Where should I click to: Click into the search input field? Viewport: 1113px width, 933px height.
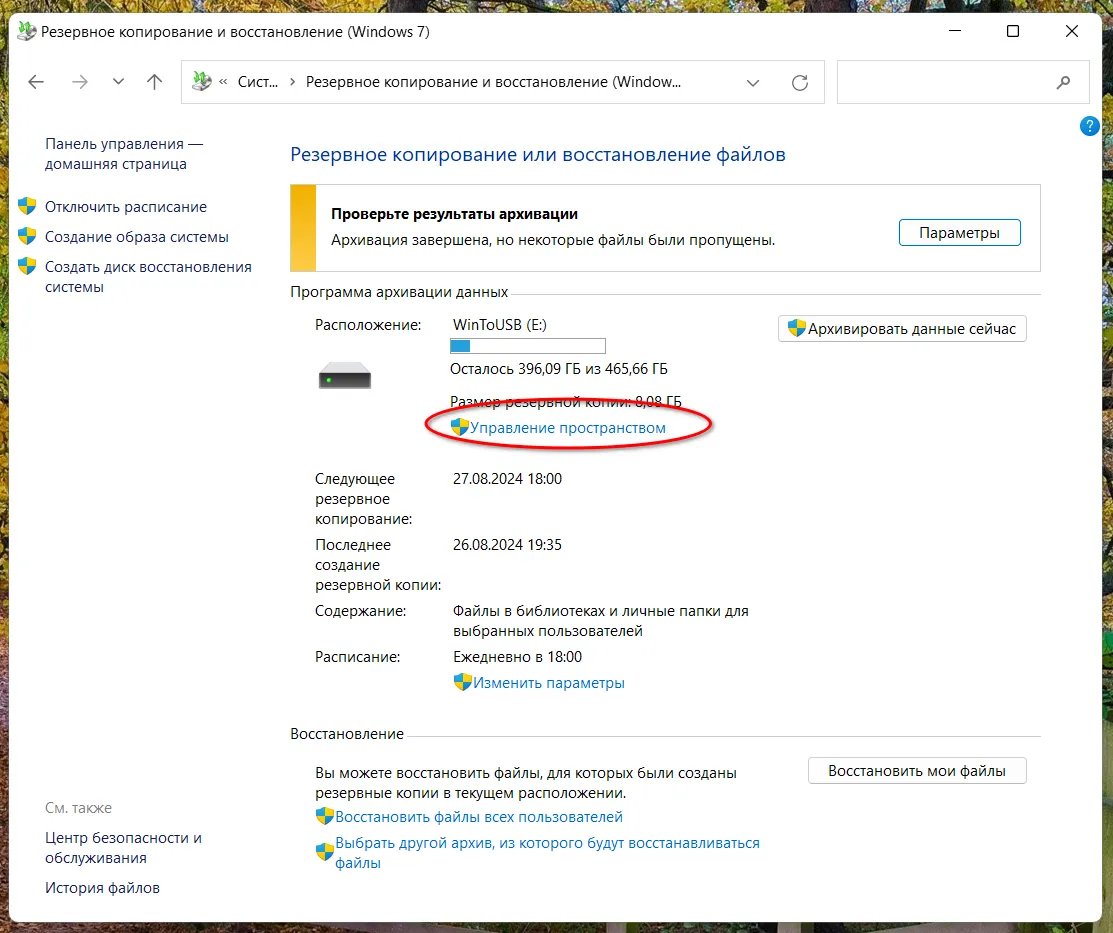click(944, 83)
